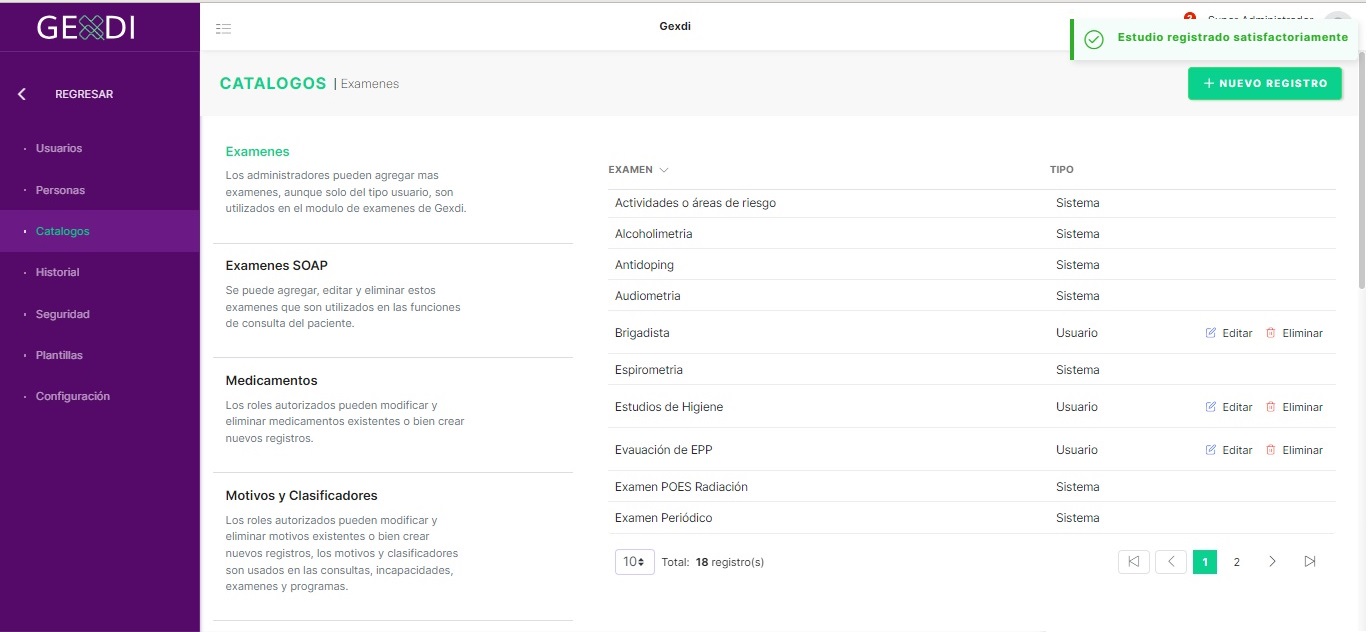This screenshot has height=632, width=1368.
Task: Click the TIPO column header
Action: [1061, 170]
